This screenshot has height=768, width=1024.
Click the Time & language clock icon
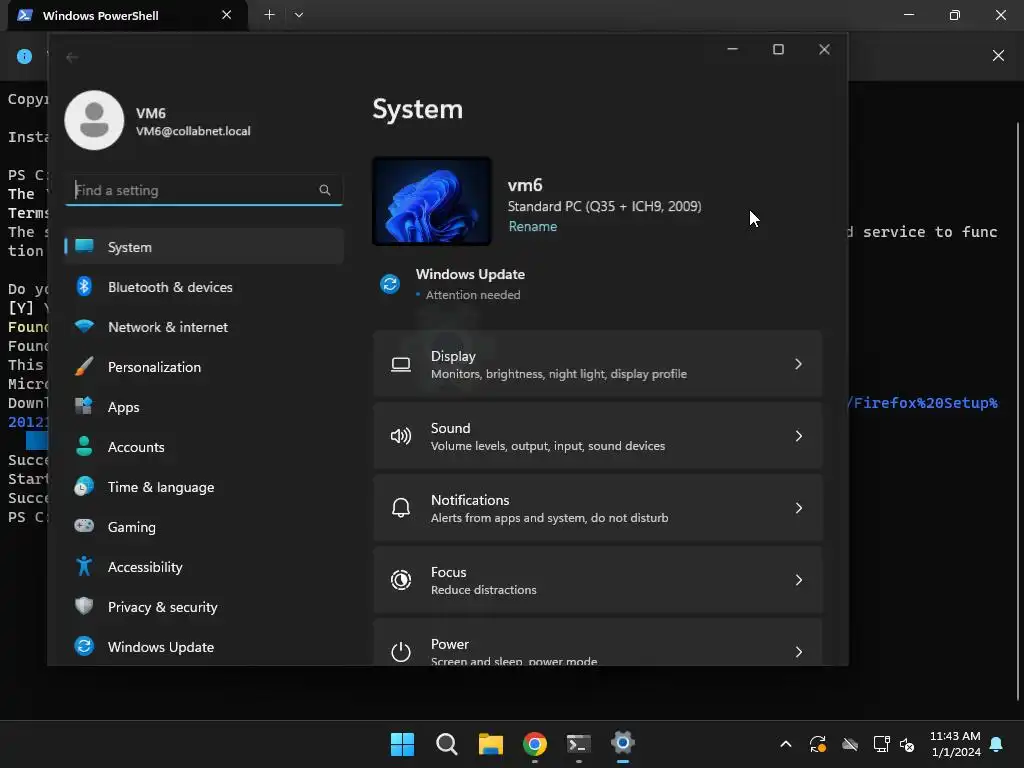[84, 487]
